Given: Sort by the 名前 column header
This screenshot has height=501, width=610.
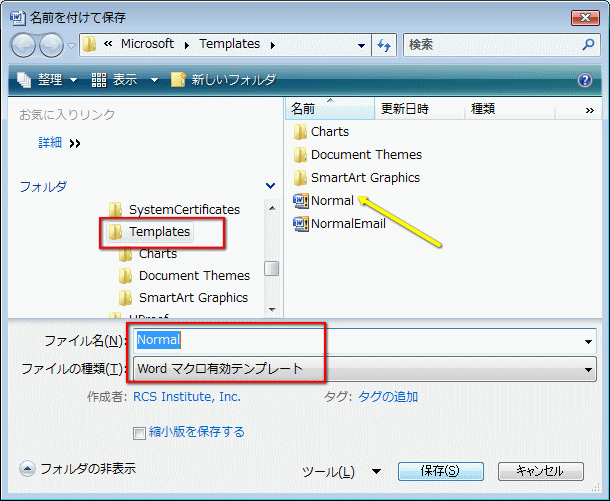Looking at the screenshot, I should [330, 109].
